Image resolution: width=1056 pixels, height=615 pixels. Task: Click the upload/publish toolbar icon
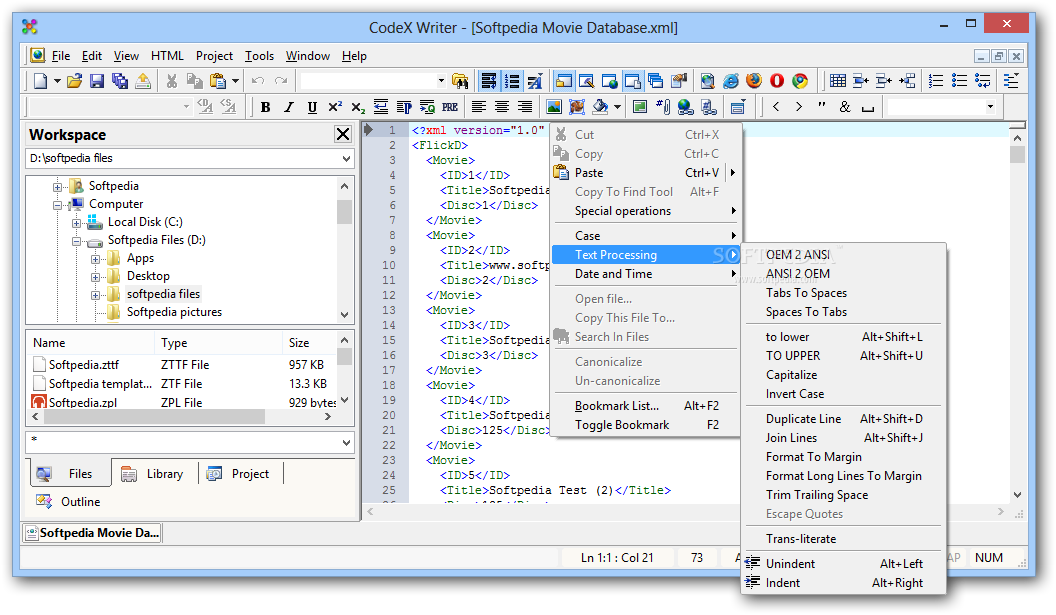click(x=143, y=82)
